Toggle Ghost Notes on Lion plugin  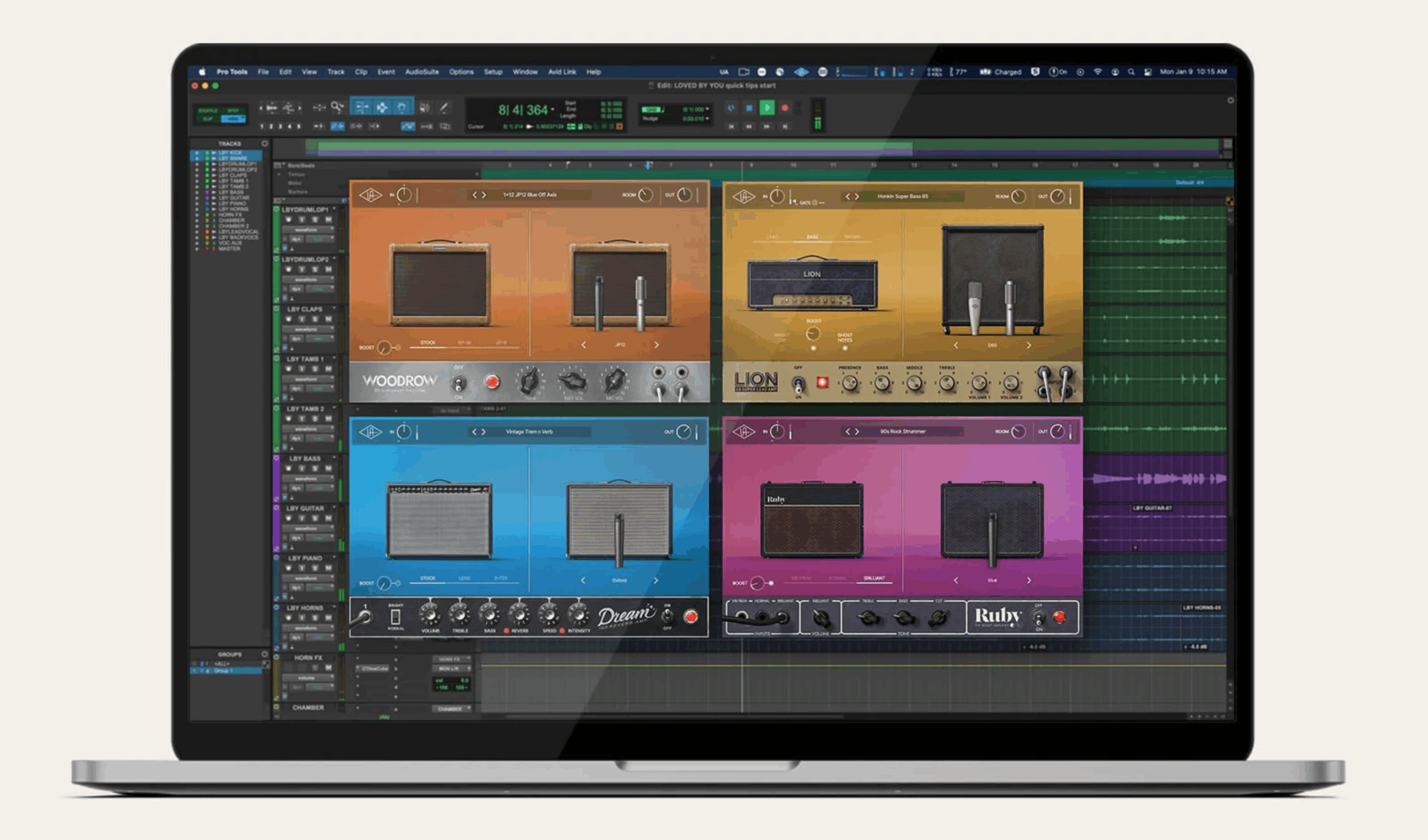845,348
